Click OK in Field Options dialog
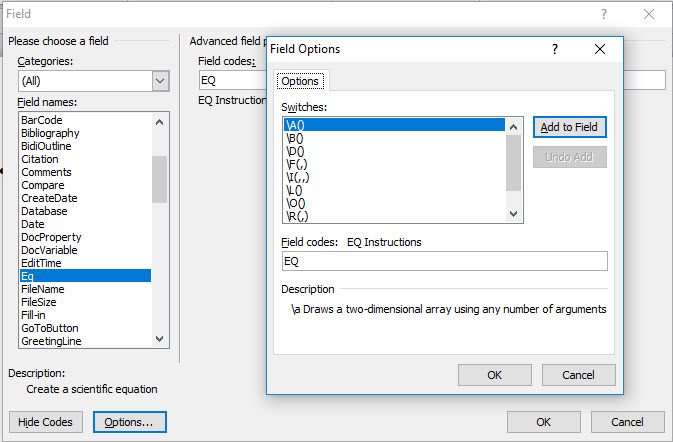Screen dimensions: 673x442 click(494, 375)
